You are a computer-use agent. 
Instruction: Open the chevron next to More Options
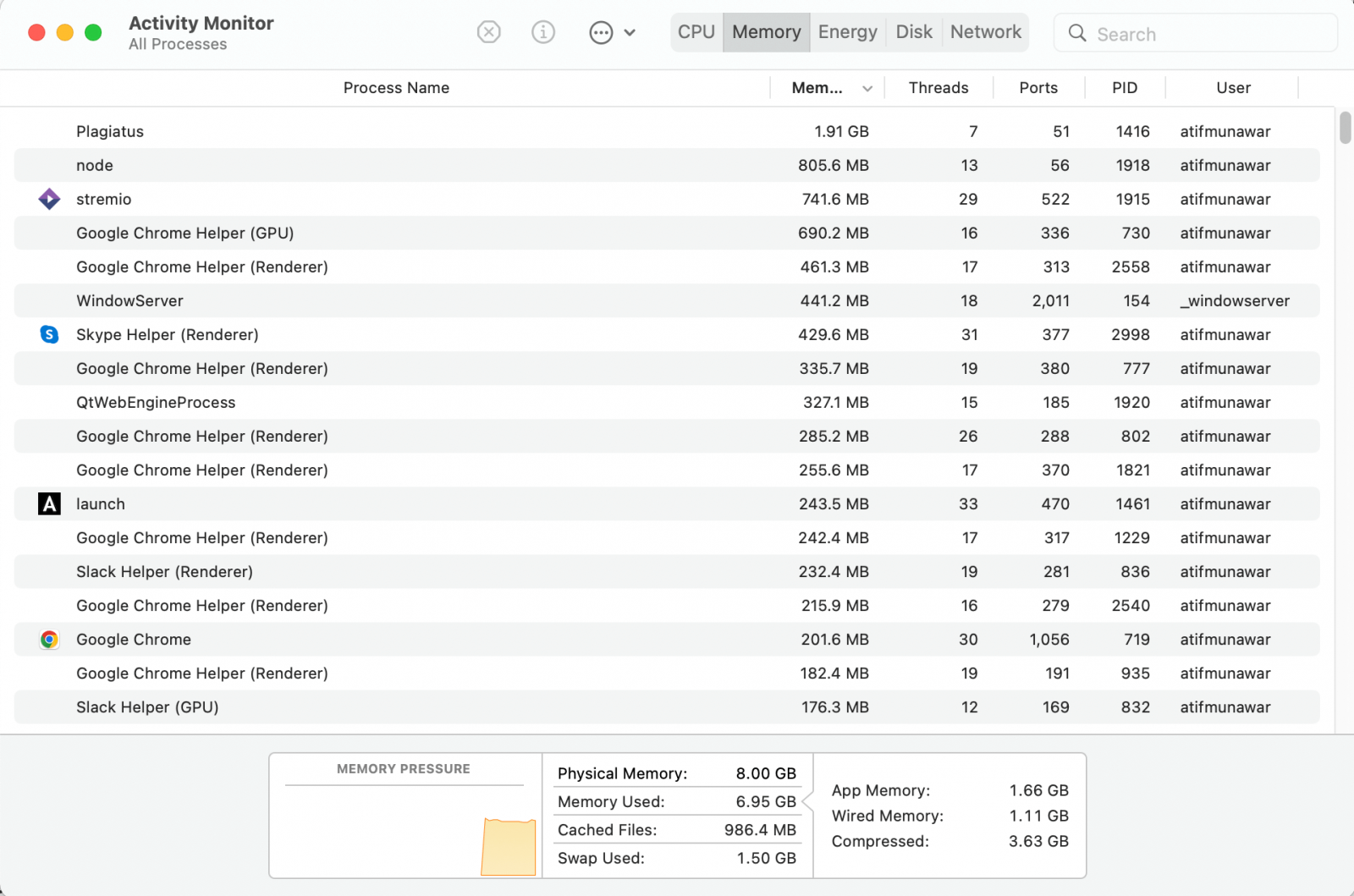click(630, 31)
